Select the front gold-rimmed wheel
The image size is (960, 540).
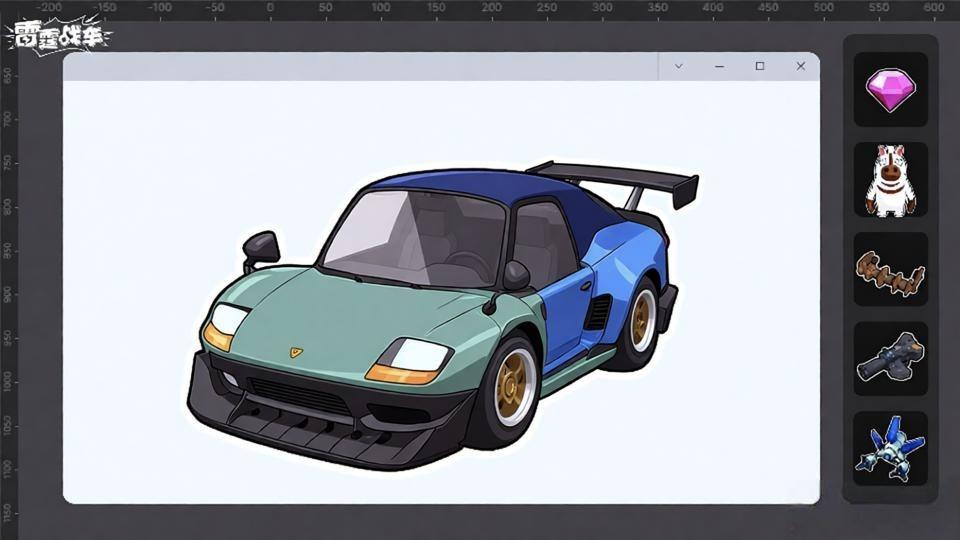(x=514, y=386)
